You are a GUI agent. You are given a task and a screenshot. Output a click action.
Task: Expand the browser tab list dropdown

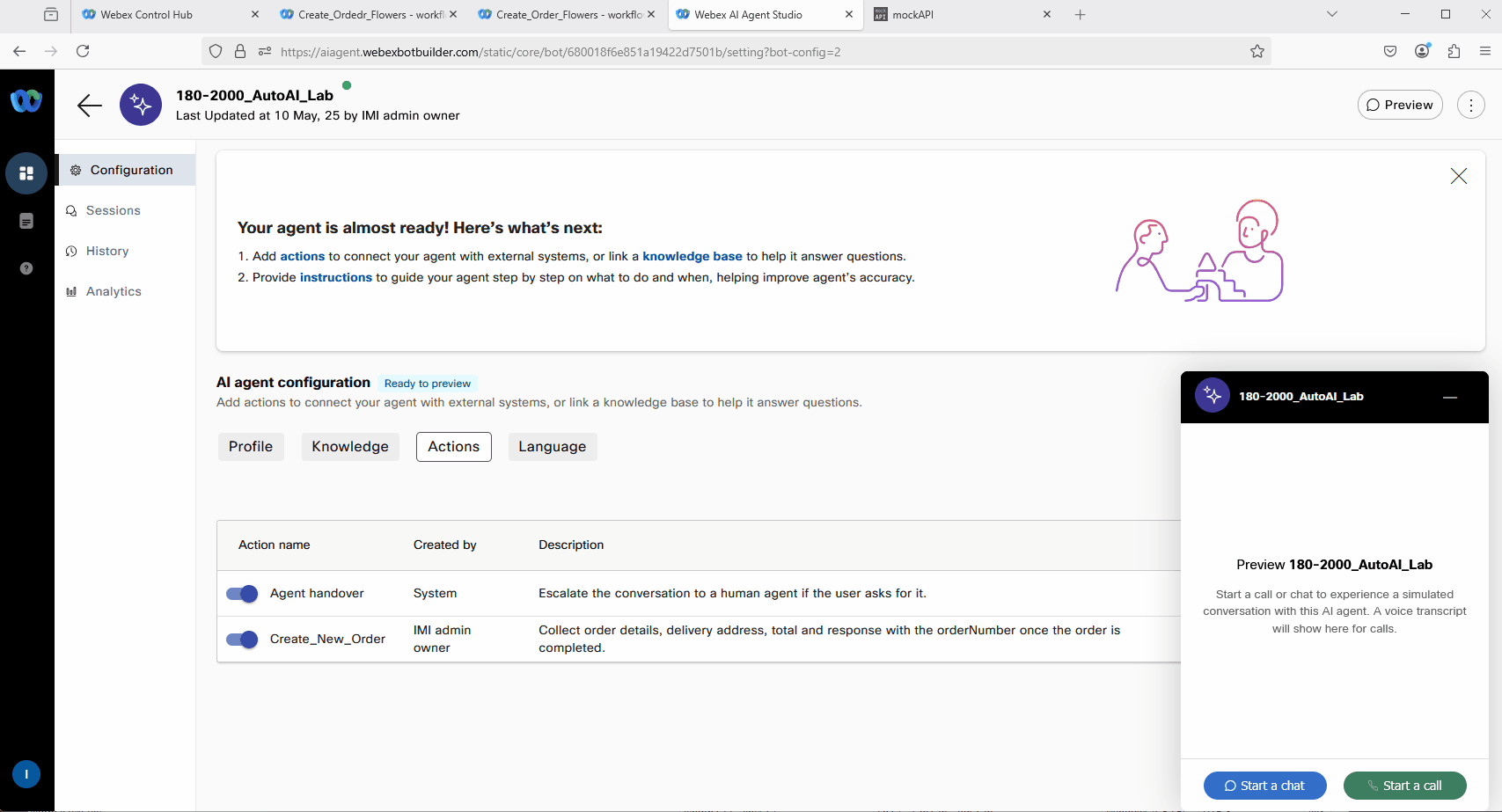tap(1331, 14)
